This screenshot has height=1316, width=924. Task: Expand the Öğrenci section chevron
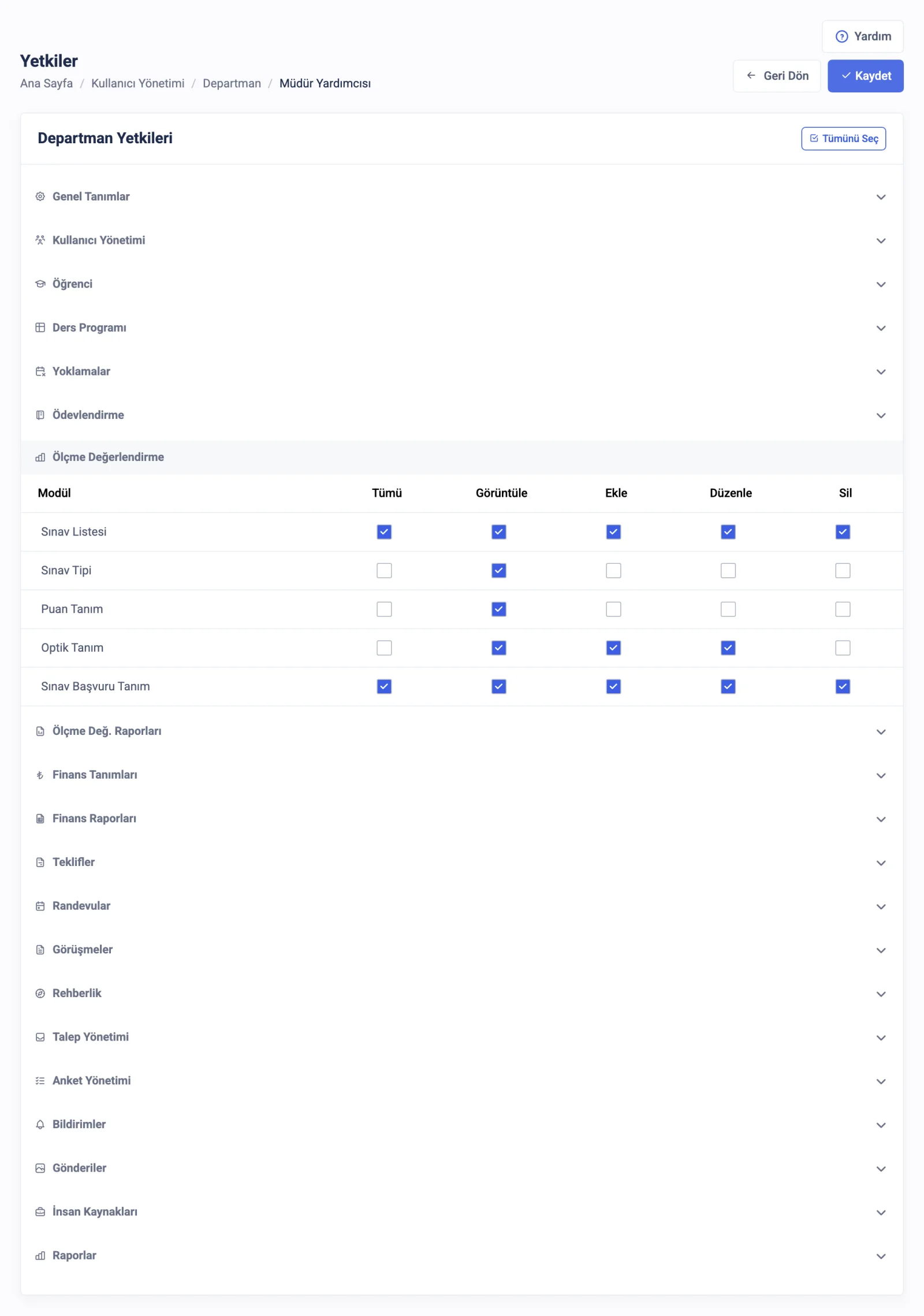881,285
